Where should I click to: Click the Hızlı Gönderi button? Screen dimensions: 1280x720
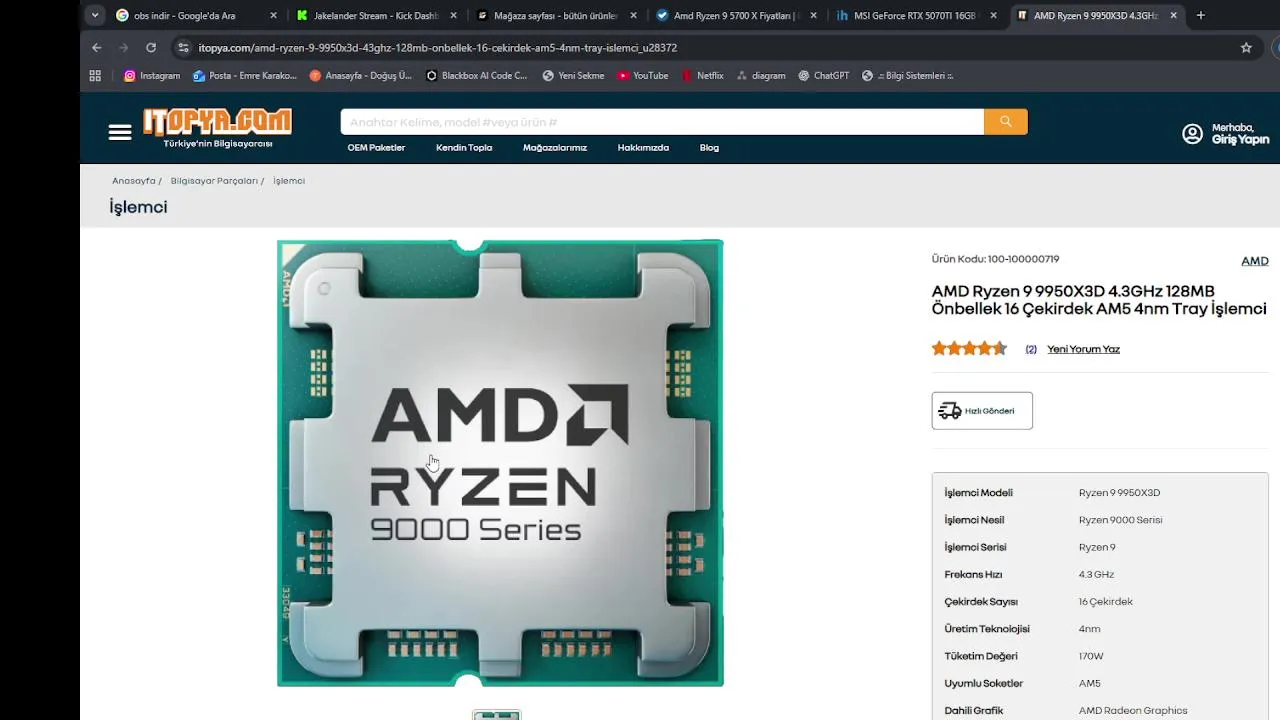982,411
